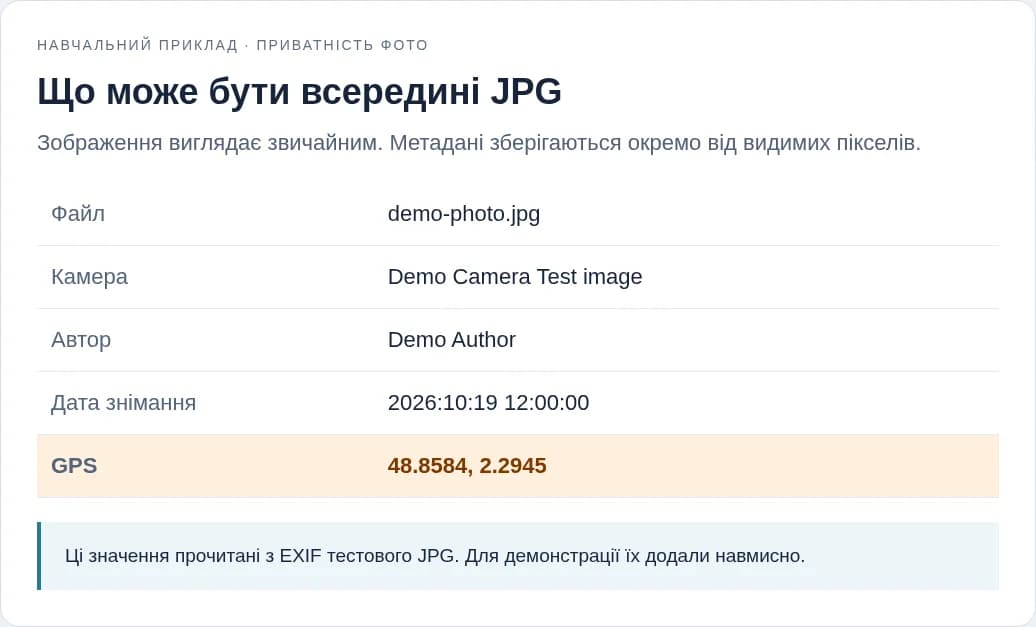The height and width of the screenshot is (627, 1036).
Task: Click the date value '2026:10:19 12:00:00'
Action: pyautogui.click(x=488, y=402)
